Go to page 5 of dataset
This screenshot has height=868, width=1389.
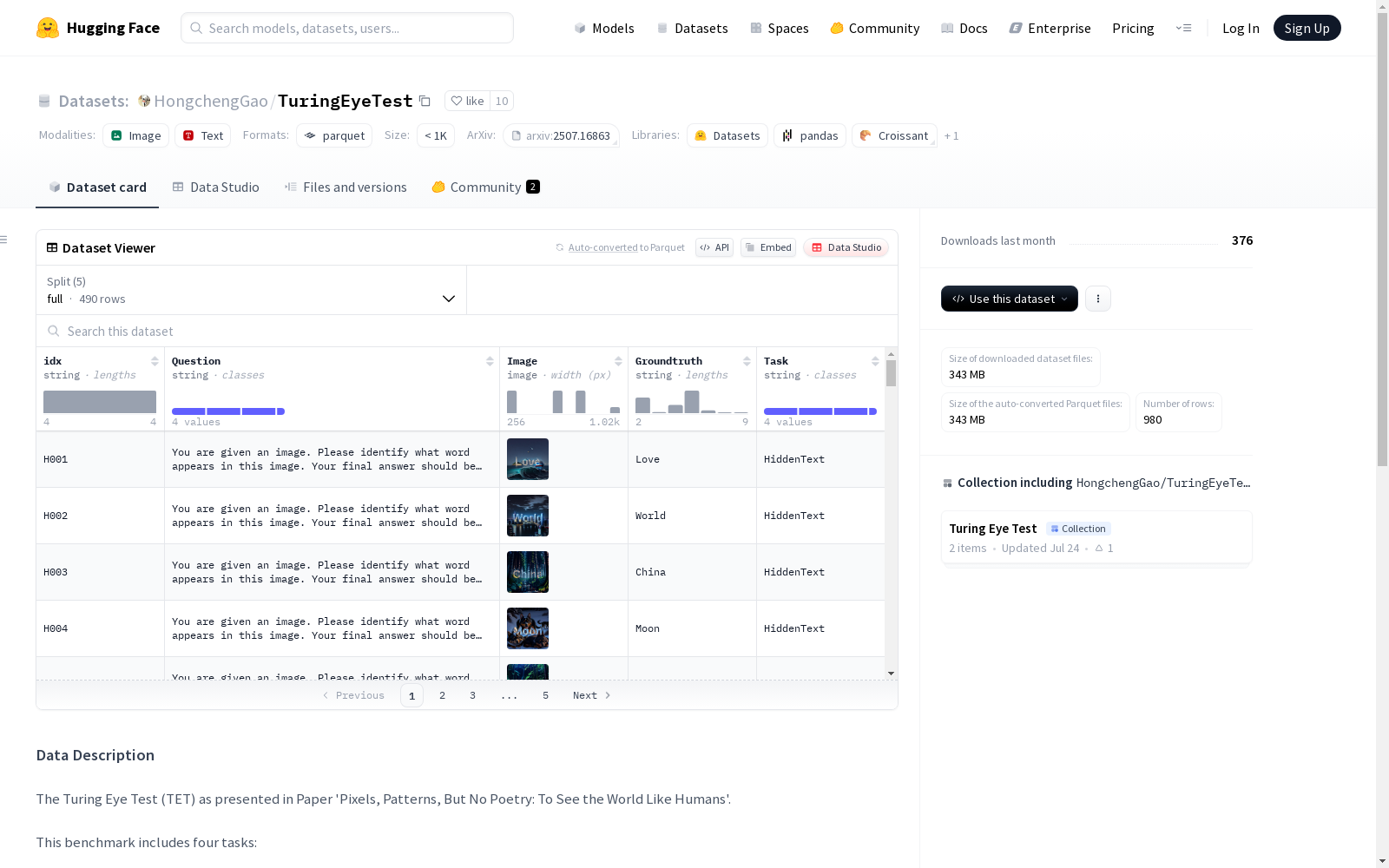[545, 695]
